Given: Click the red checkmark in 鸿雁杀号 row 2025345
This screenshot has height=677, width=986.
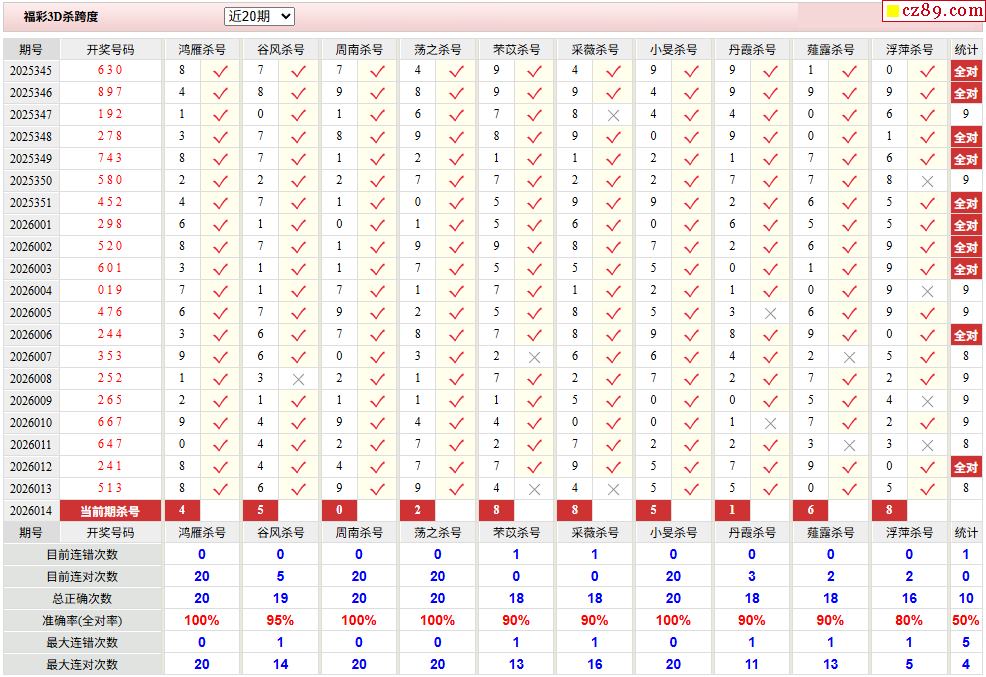Looking at the screenshot, I should [x=220, y=71].
